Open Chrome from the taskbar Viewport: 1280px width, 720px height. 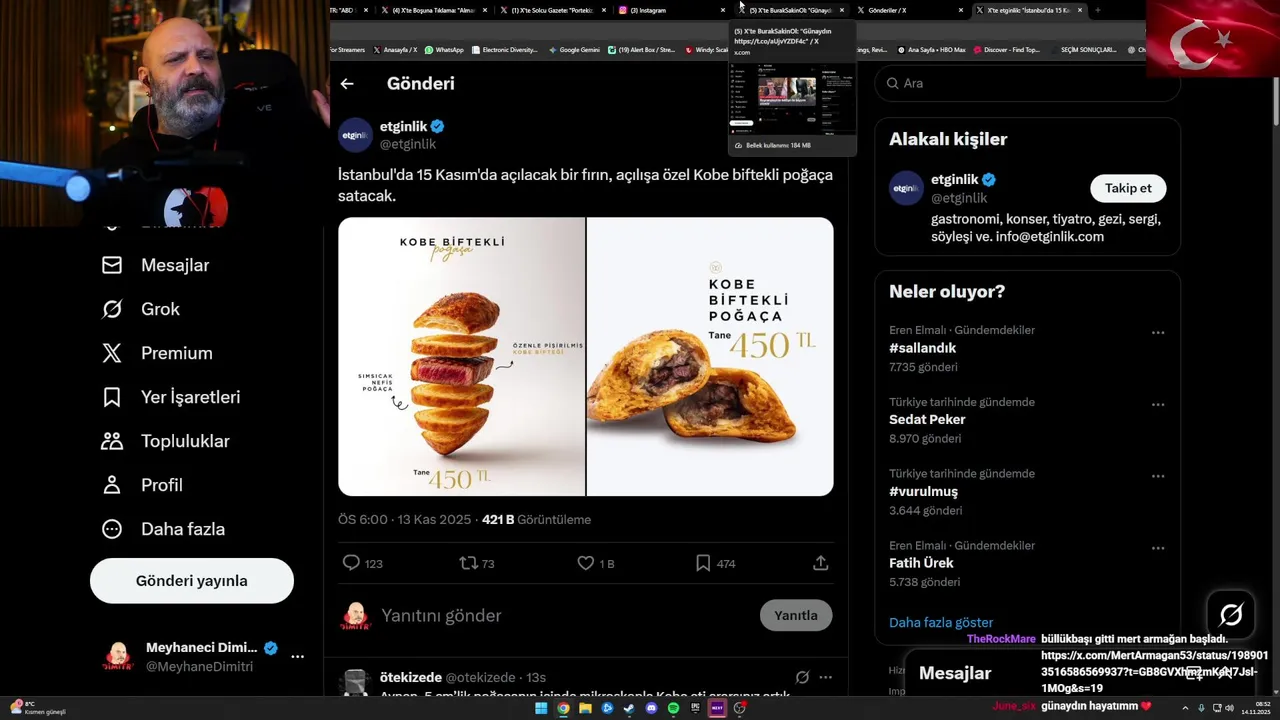click(x=563, y=708)
